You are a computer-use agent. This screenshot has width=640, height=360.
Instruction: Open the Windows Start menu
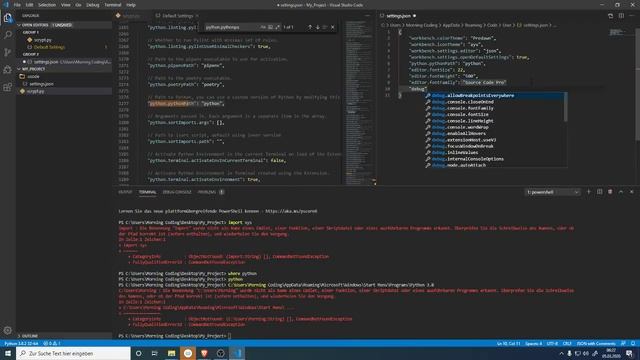click(x=8, y=353)
